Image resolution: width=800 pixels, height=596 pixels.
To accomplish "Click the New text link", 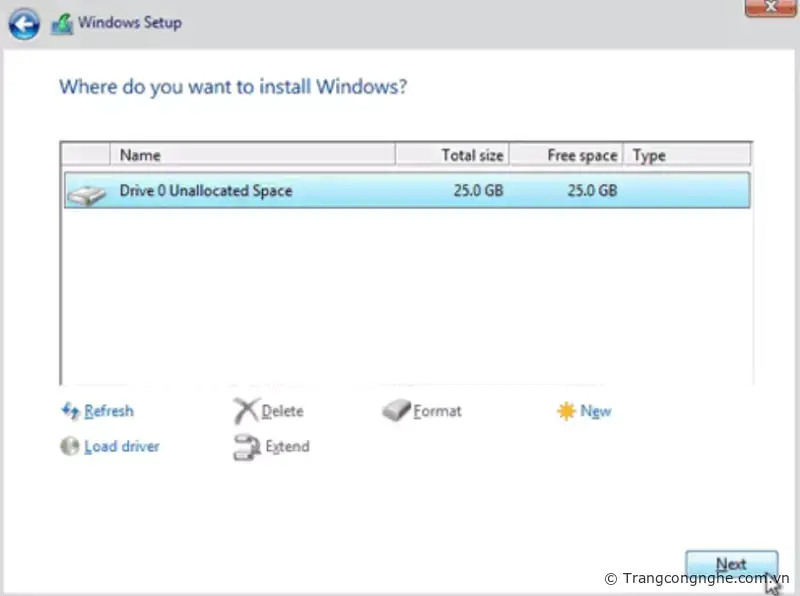I will click(x=595, y=411).
